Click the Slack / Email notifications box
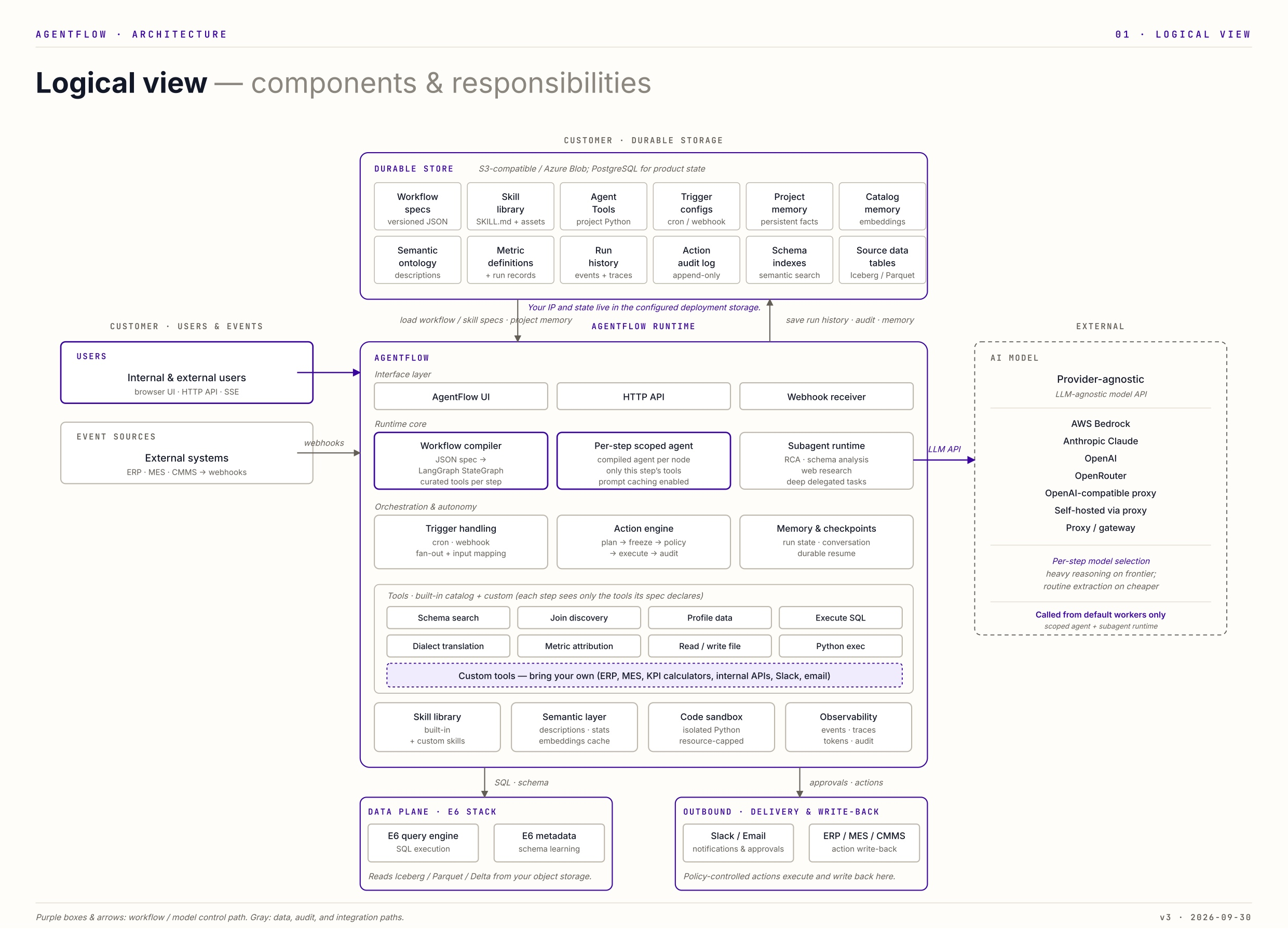1288x930 pixels. (738, 843)
